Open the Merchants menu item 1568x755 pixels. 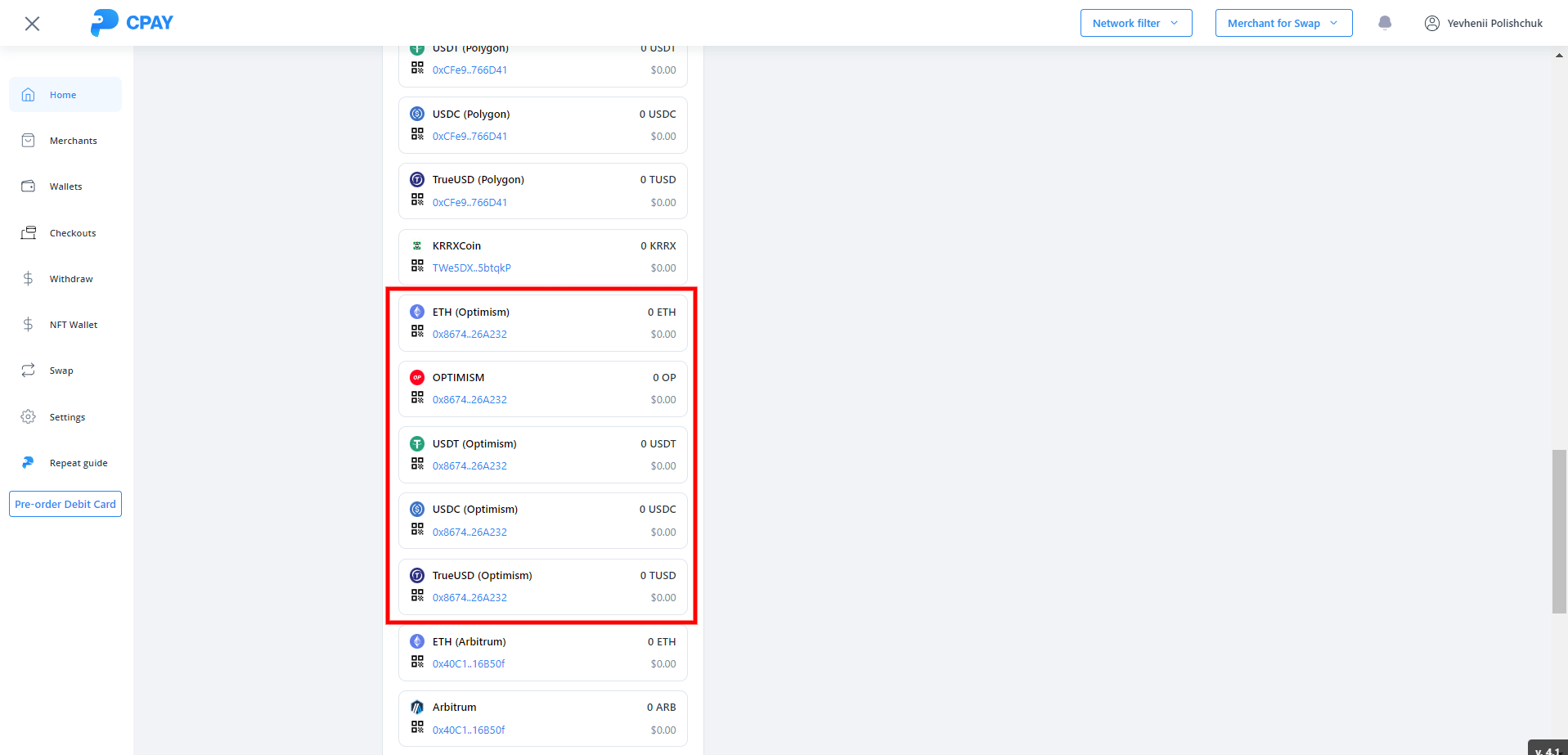tap(73, 141)
